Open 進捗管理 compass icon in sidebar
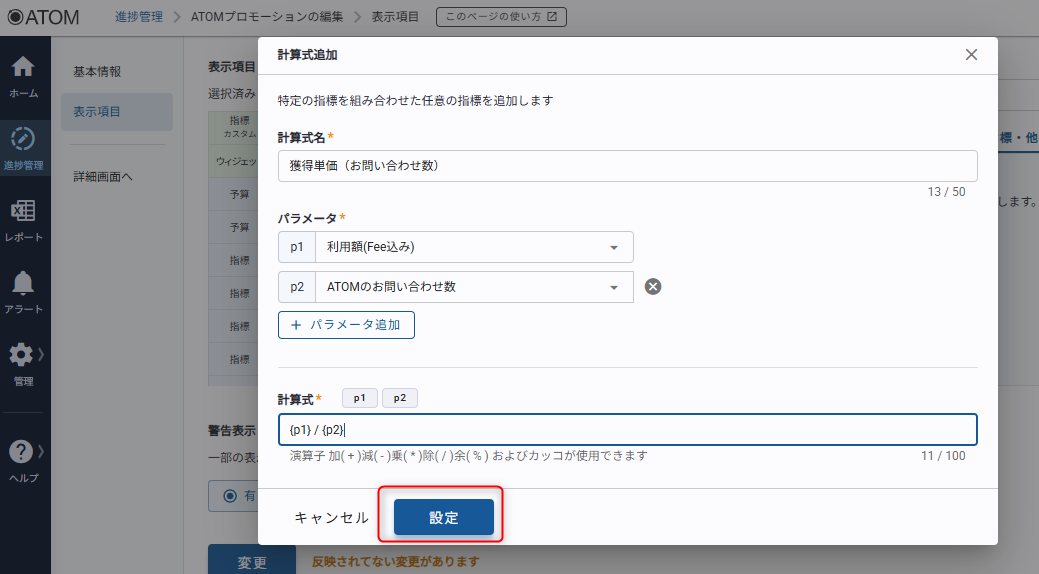1039x574 pixels. (x=23, y=140)
